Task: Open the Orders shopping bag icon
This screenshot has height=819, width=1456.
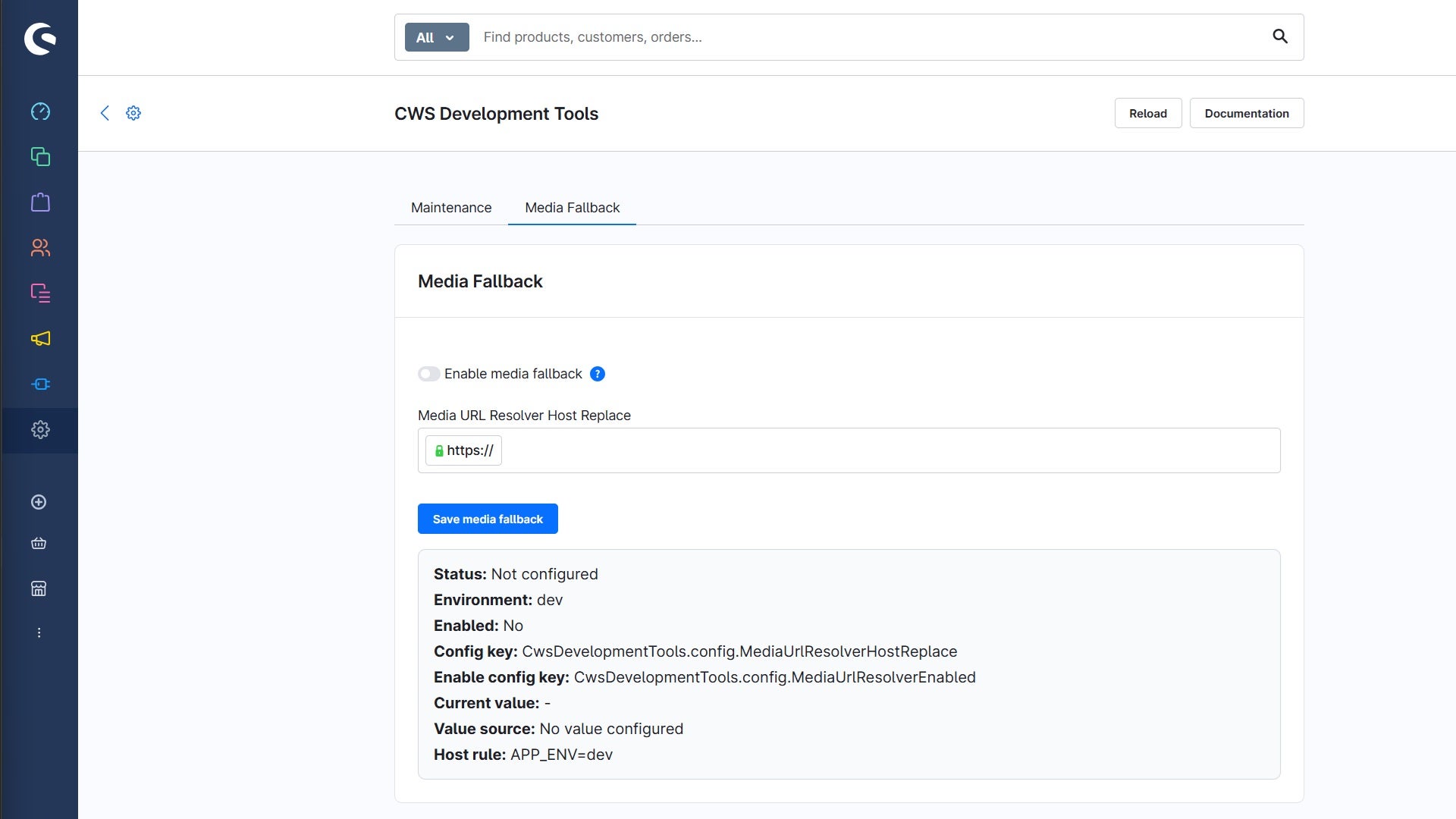Action: (x=40, y=202)
